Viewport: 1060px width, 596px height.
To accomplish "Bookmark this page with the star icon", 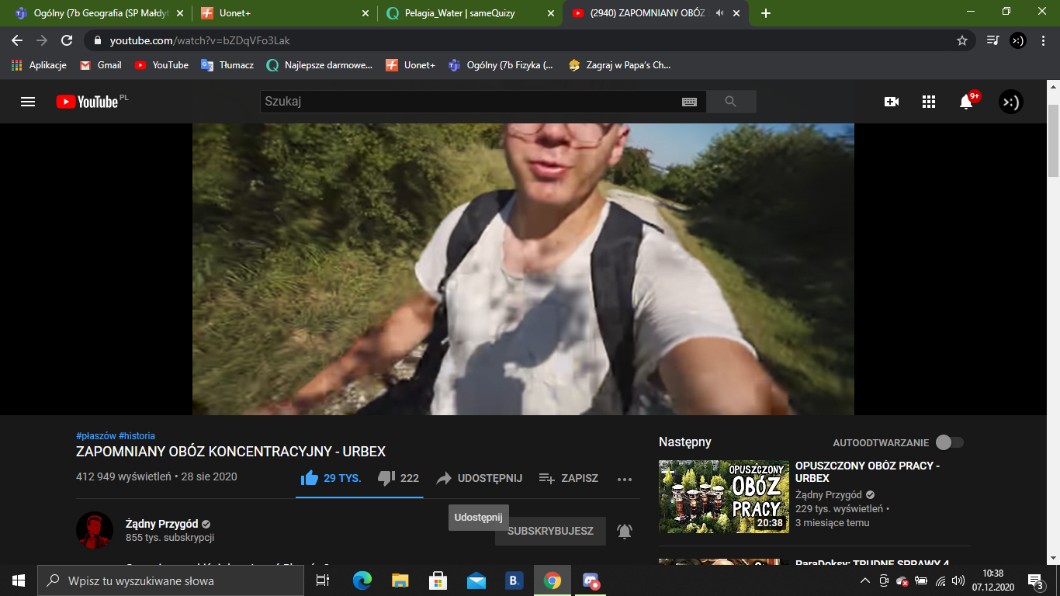I will pyautogui.click(x=962, y=40).
